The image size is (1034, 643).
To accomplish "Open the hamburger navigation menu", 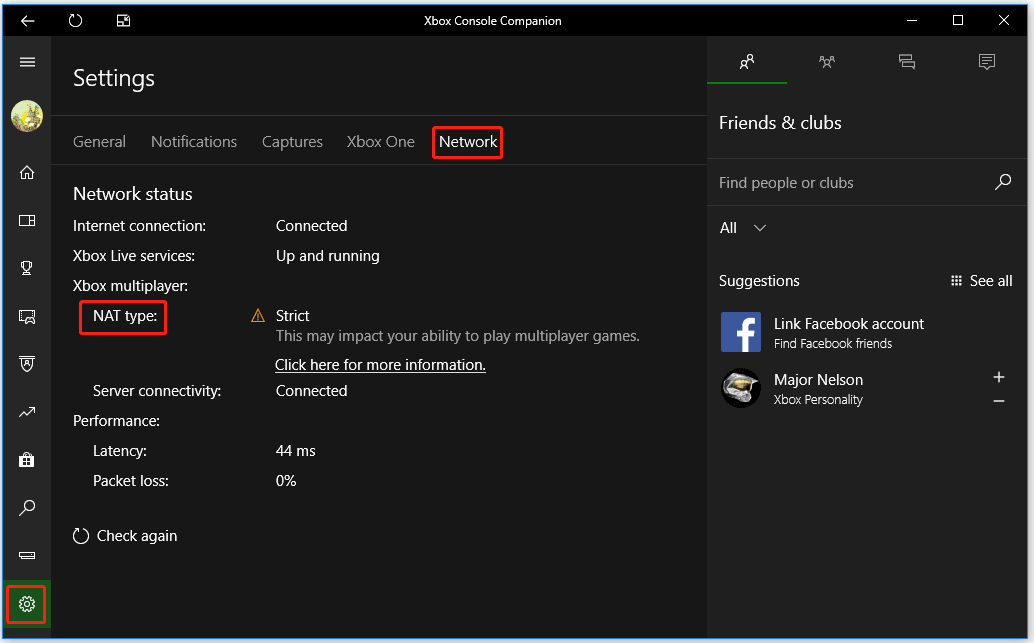I will (27, 62).
